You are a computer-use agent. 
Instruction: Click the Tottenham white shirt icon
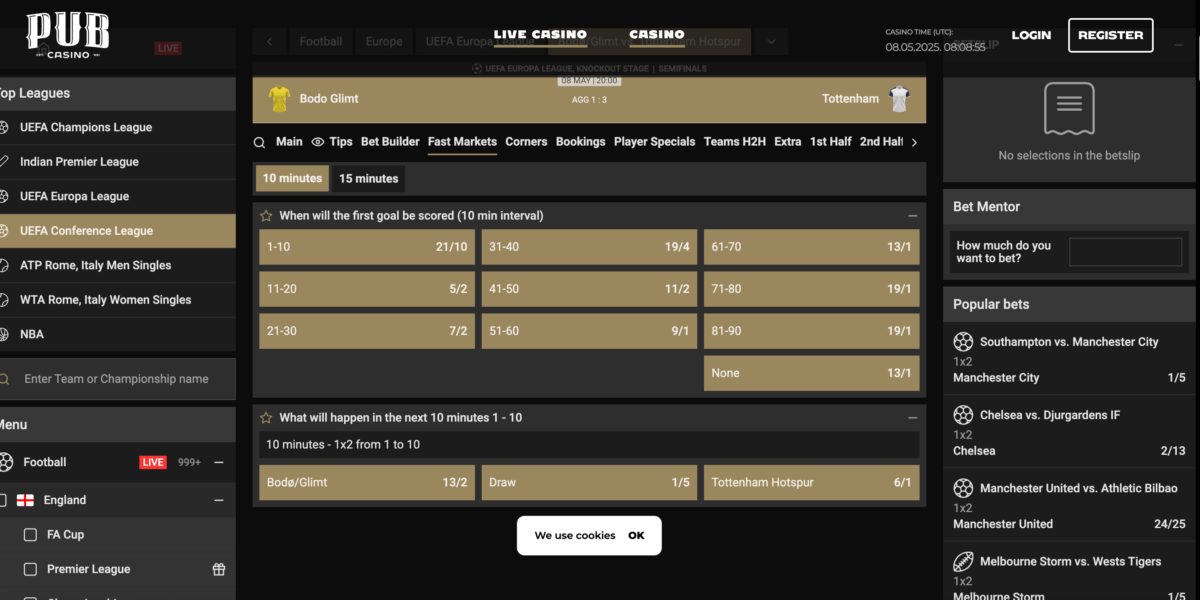tap(899, 99)
